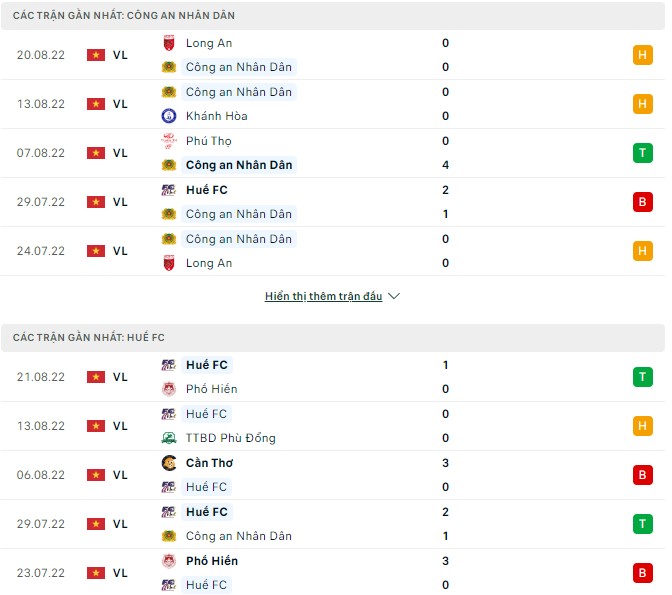This screenshot has width=672, height=595.
Task: Click the TTBD Phù Đổng team logo
Action: pyautogui.click(x=169, y=438)
